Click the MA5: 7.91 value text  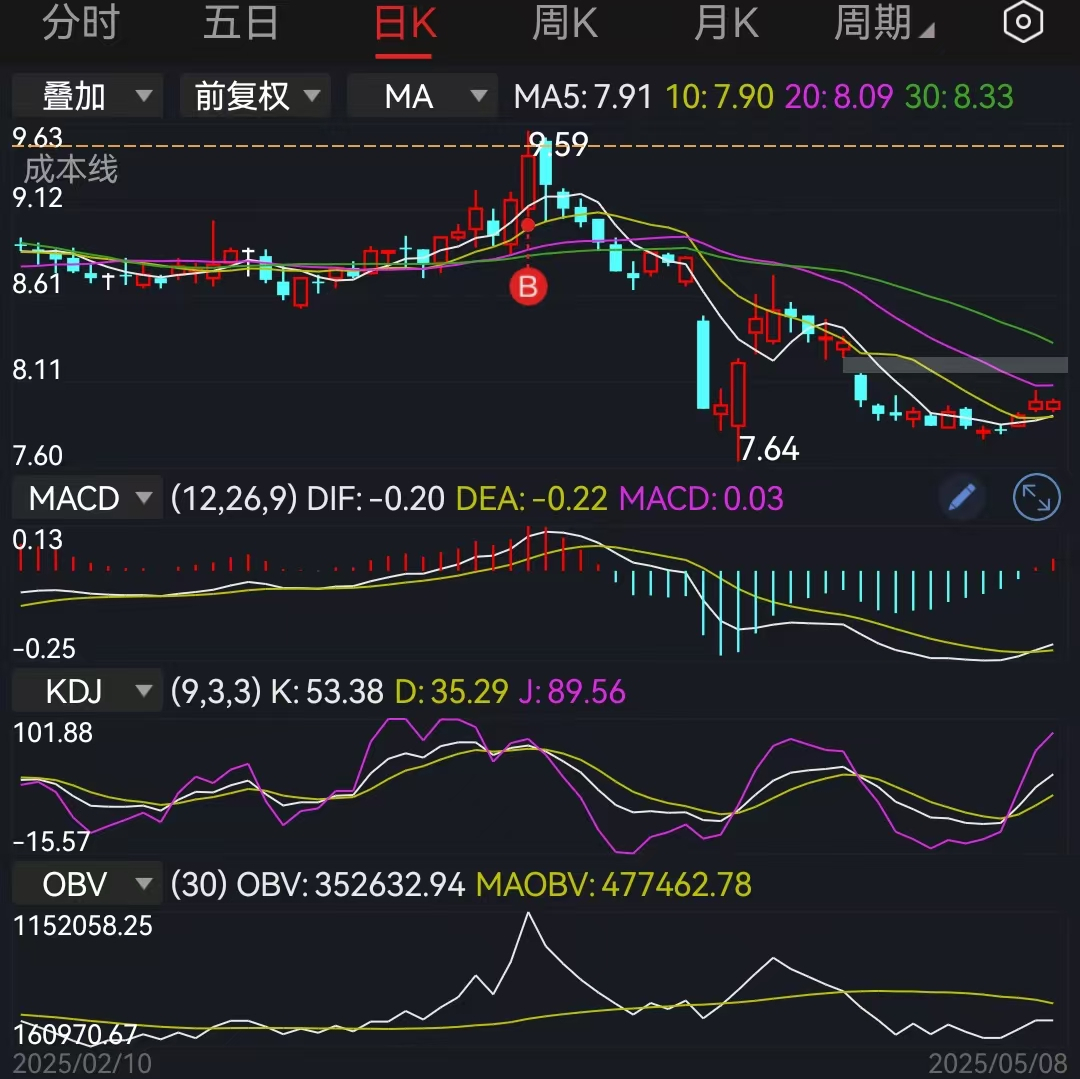pyautogui.click(x=582, y=96)
